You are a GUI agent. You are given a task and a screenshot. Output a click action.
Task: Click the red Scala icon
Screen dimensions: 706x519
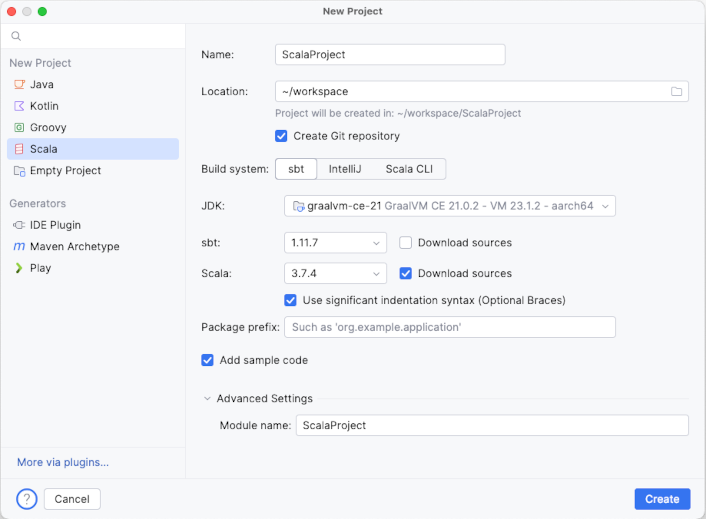tap(19, 149)
